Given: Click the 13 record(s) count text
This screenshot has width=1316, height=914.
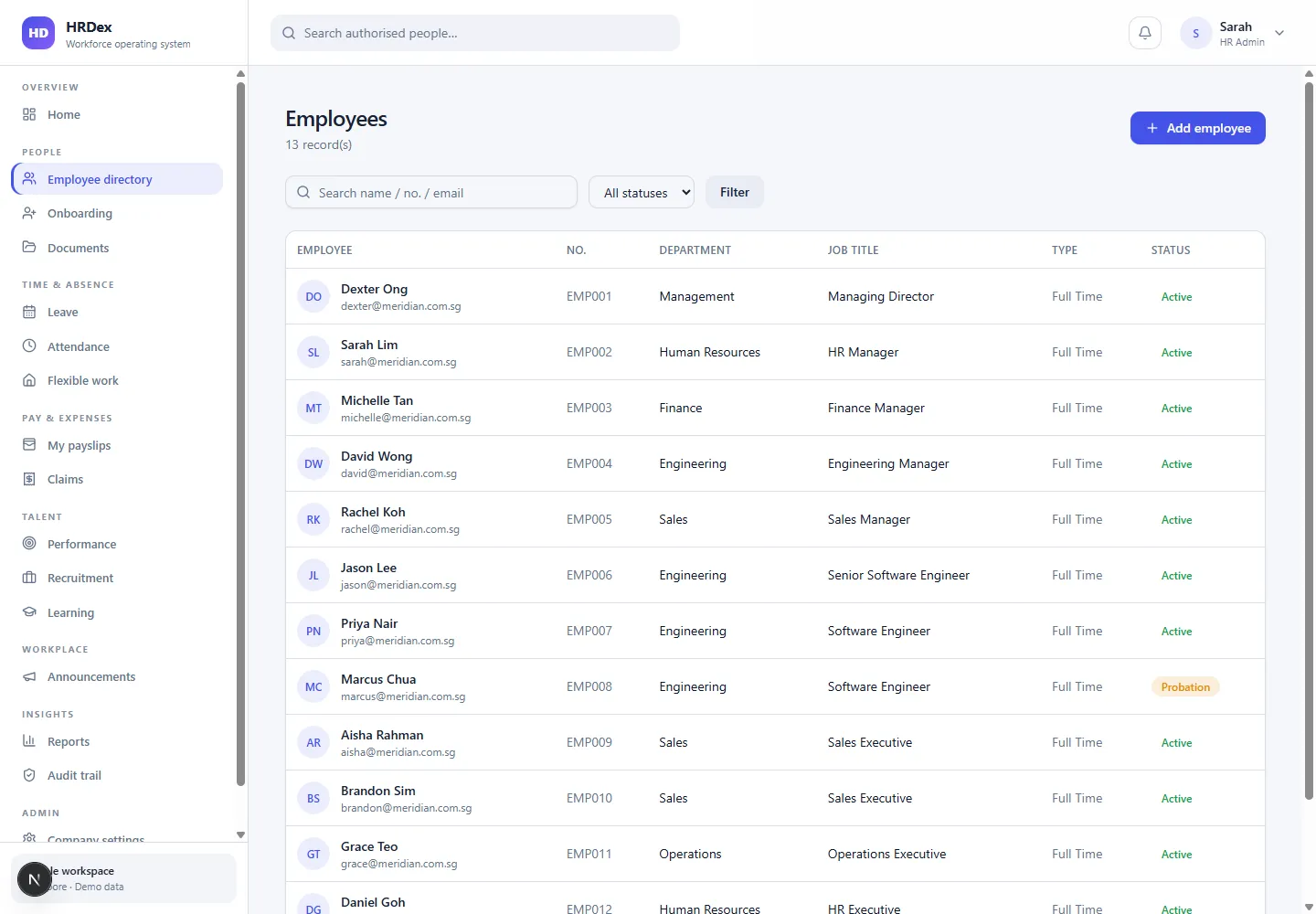Looking at the screenshot, I should (319, 144).
